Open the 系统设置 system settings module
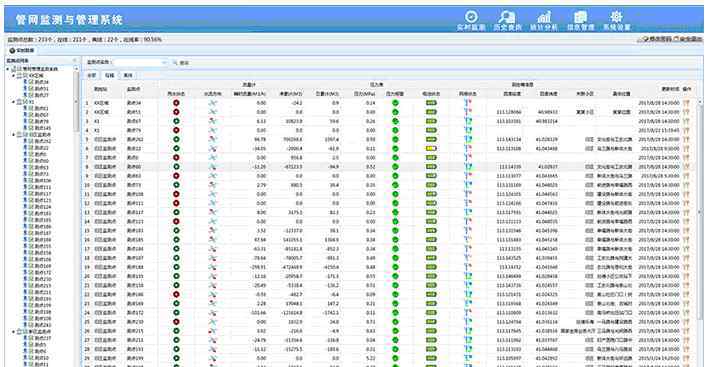 [616, 21]
